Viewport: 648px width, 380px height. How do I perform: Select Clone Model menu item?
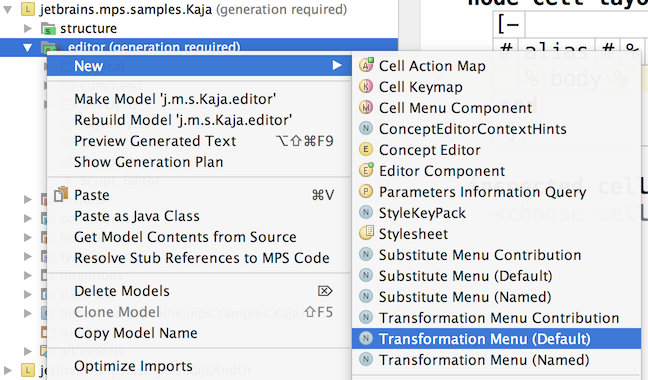[x=199, y=312]
